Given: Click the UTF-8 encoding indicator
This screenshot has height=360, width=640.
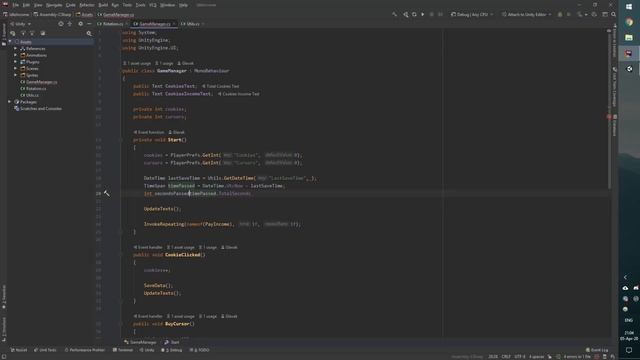Looking at the screenshot, I should pos(520,356).
